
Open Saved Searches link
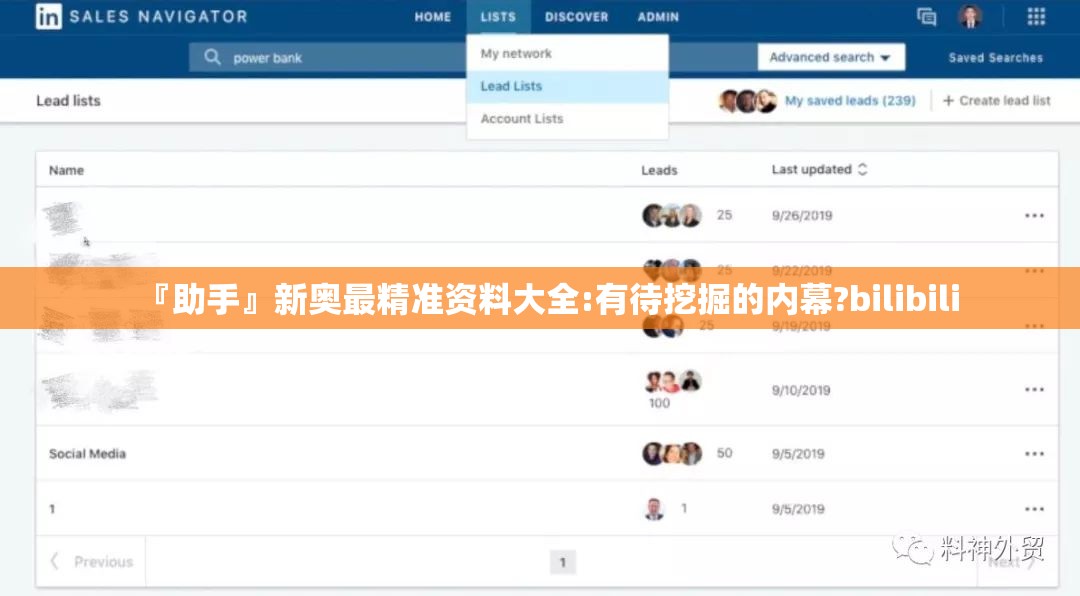(995, 58)
